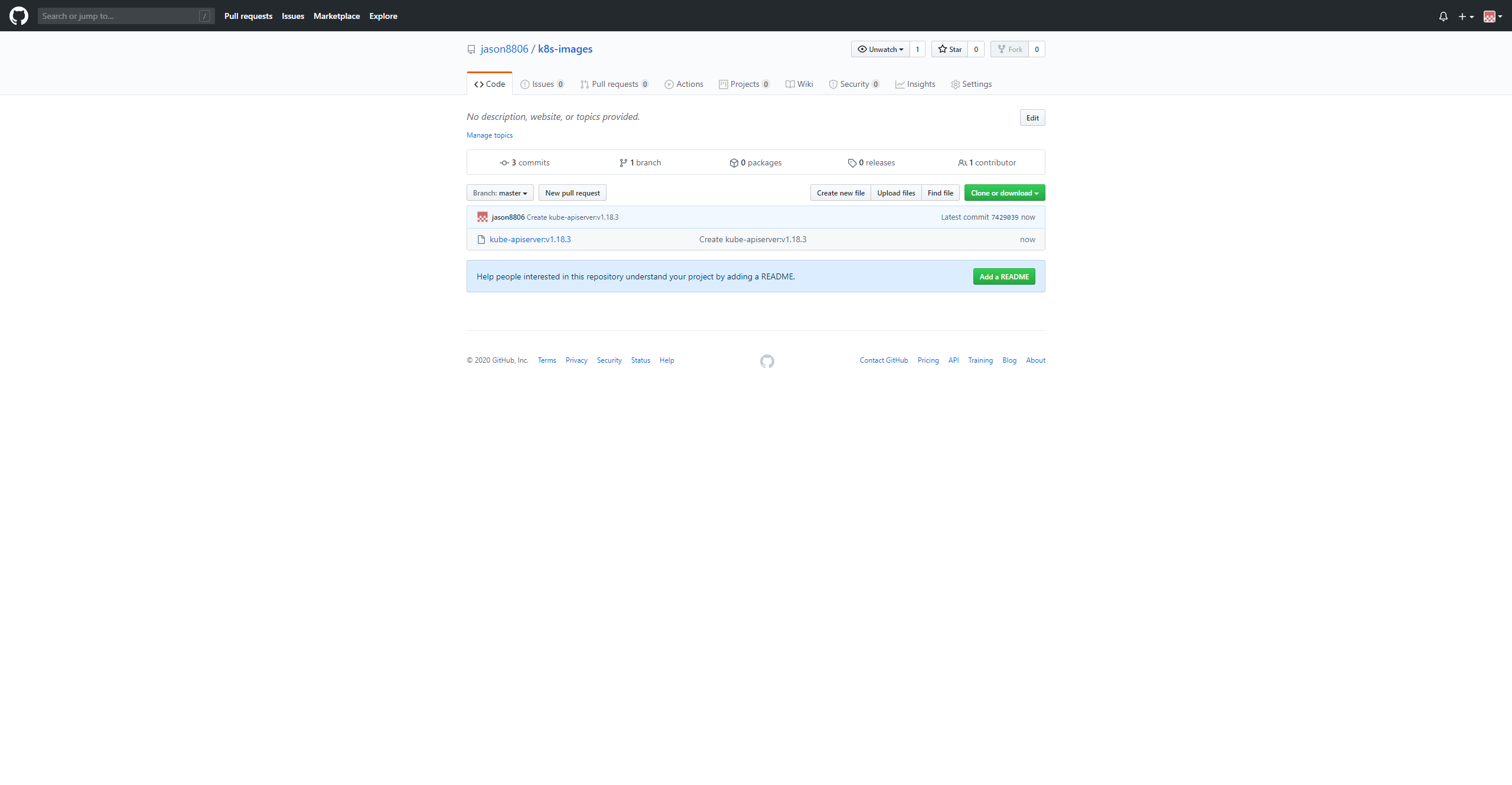Click the footer GitHub logo icon
The height and width of the screenshot is (785, 1512).
(x=767, y=361)
